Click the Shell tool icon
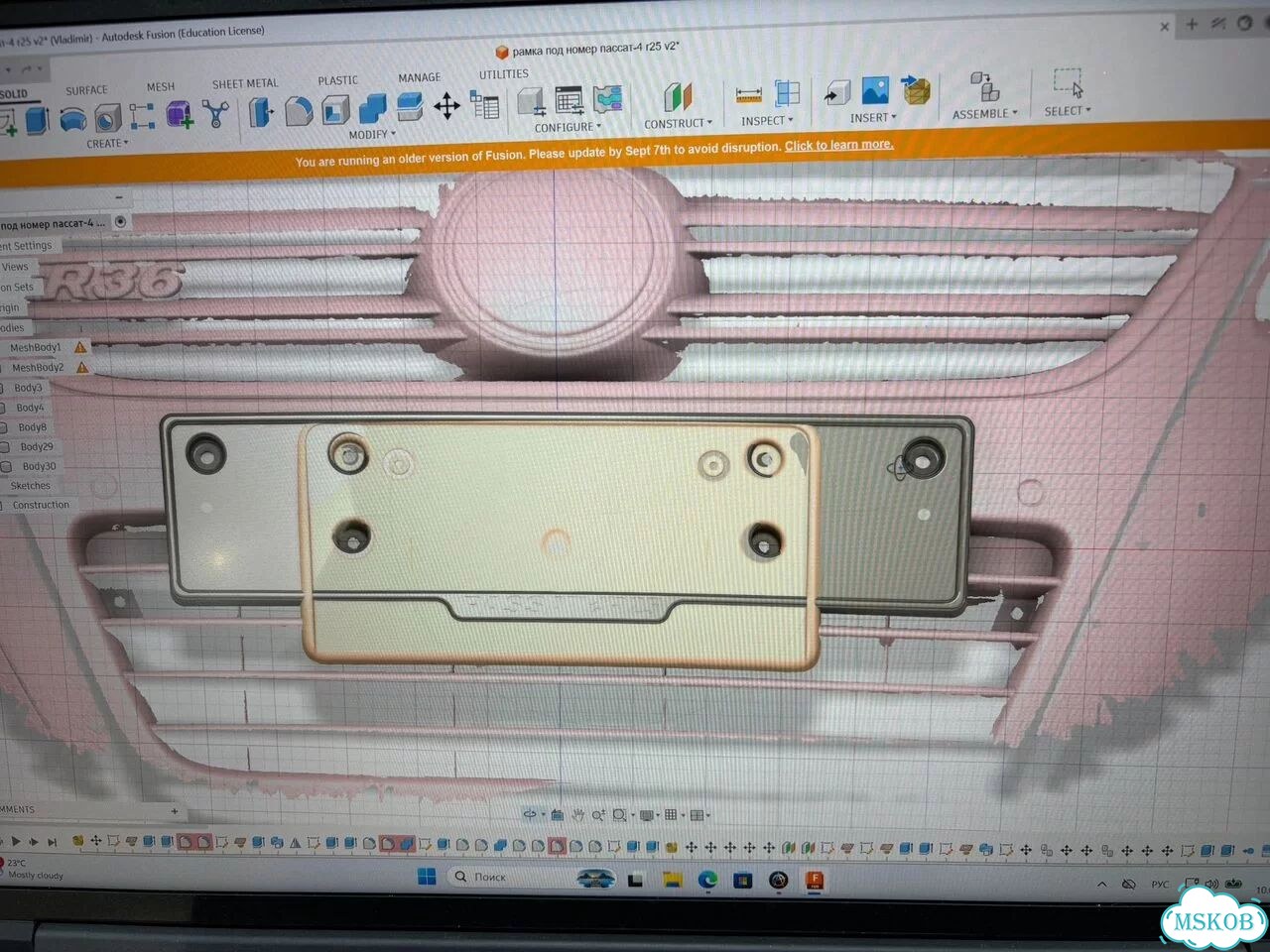This screenshot has height=952, width=1270. pos(335,109)
